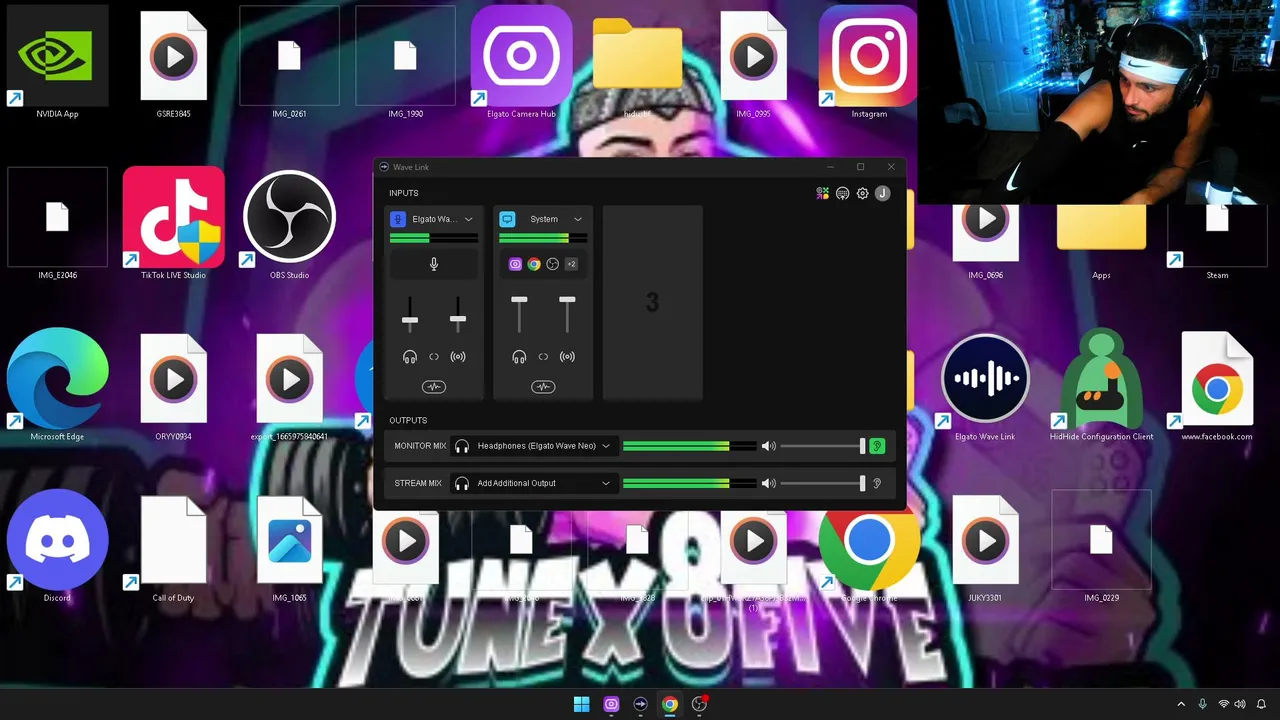This screenshot has height=720, width=1280.
Task: Select TikTok LIVE Studio desktop icon
Action: pos(173,224)
